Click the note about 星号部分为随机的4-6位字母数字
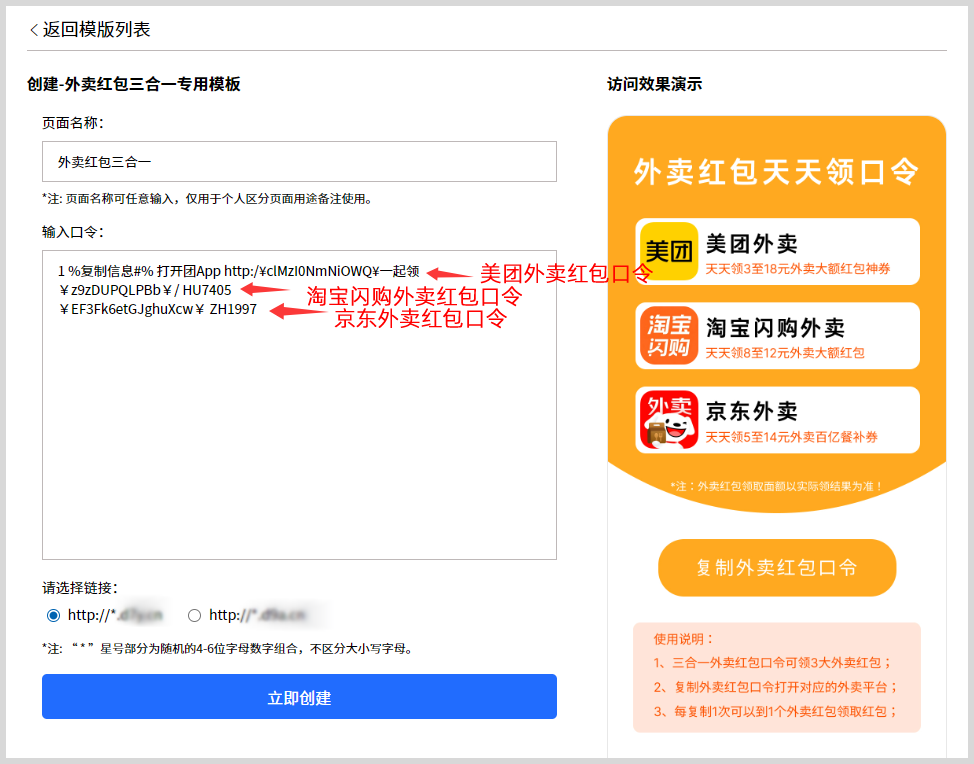 coord(228,648)
